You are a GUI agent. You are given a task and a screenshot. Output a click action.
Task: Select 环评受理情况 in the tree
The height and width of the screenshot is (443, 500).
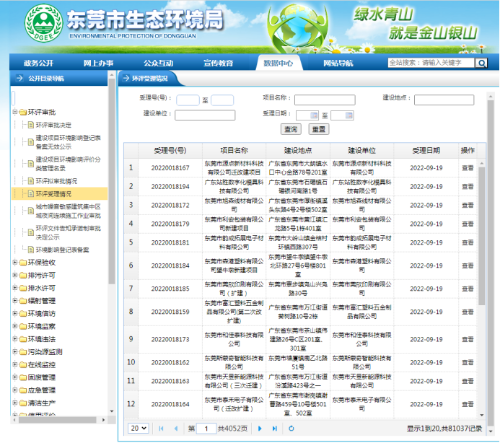[53, 194]
